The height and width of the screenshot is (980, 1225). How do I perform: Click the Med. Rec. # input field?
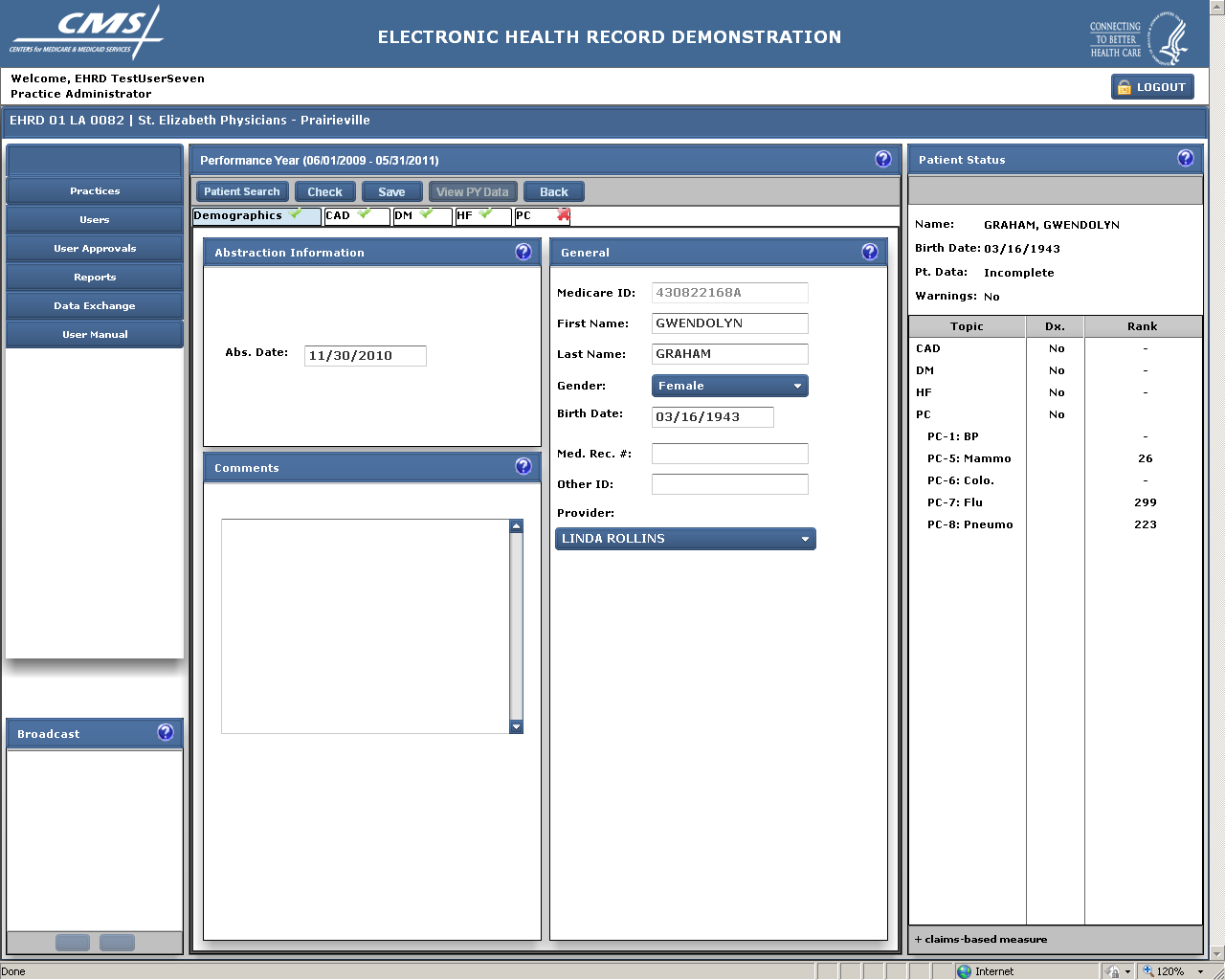tap(729, 454)
